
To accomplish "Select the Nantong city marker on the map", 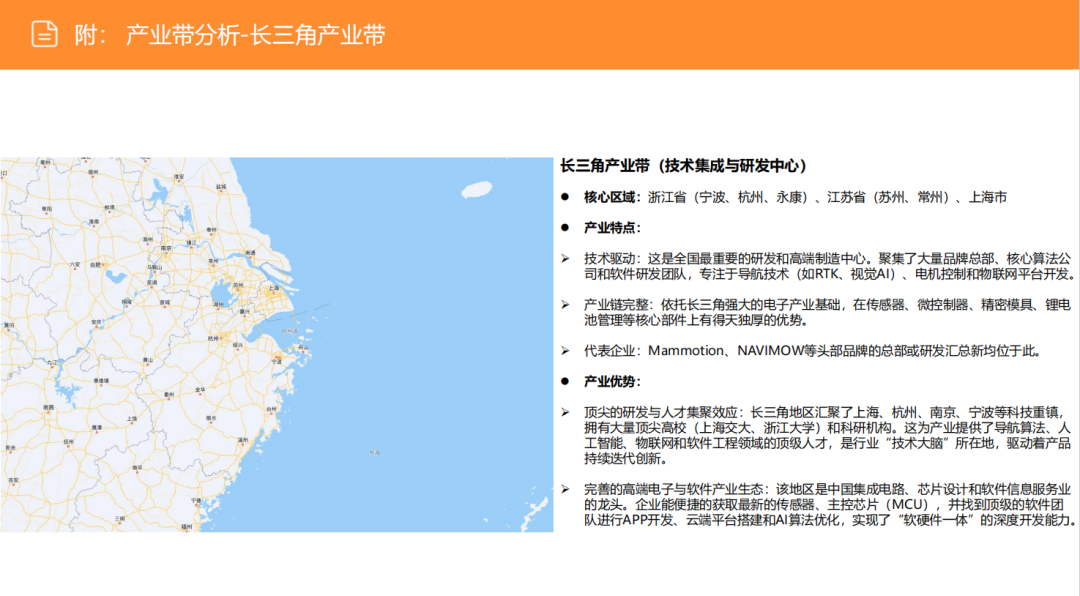I will pyautogui.click(x=251, y=256).
